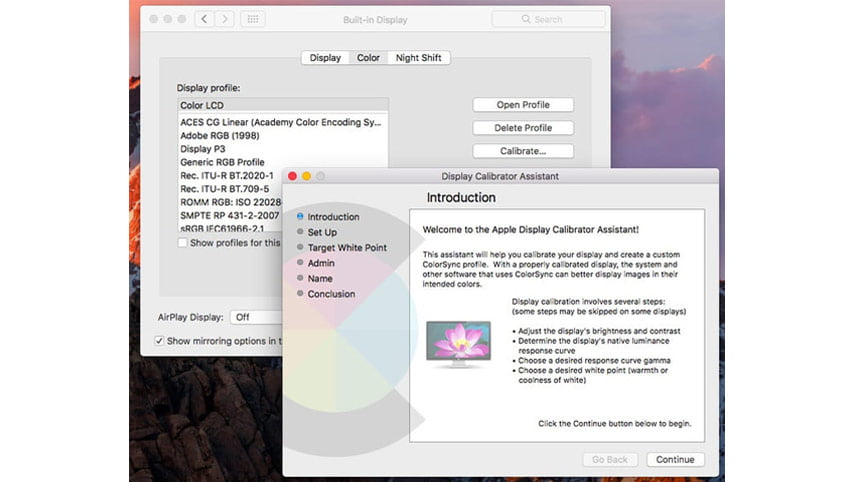The height and width of the screenshot is (482, 856).
Task: Select the Introduction step in the assistant
Action: 328,217
